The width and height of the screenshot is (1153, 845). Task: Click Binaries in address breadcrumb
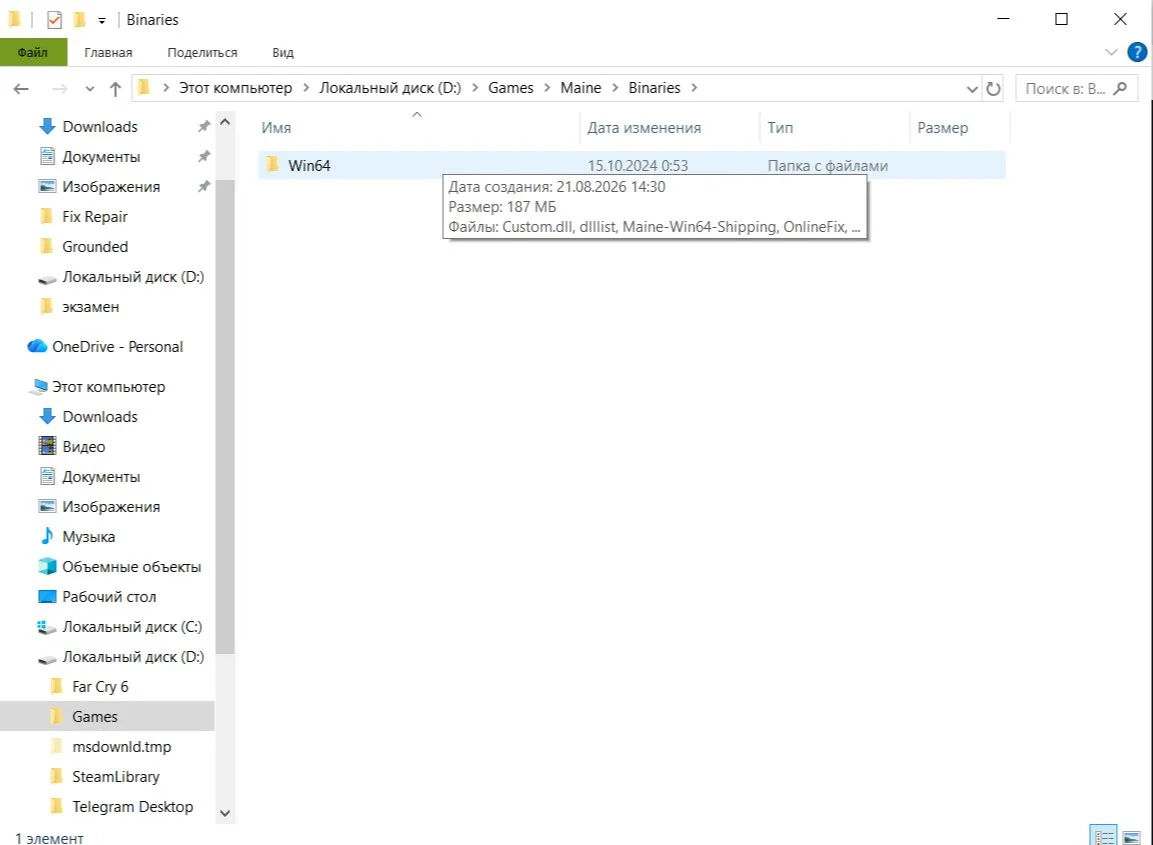[654, 88]
